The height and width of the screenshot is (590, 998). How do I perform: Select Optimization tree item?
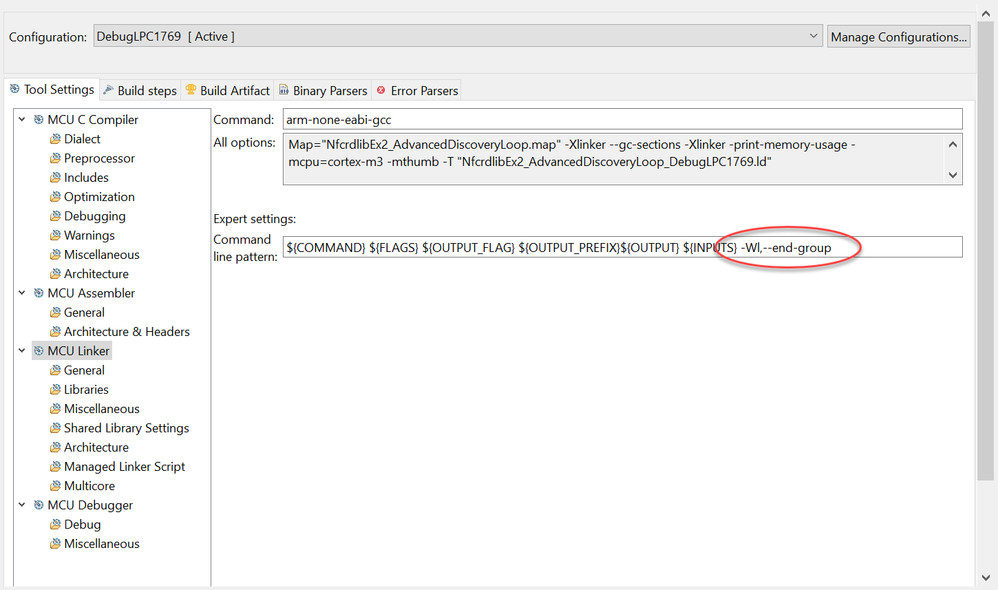click(x=99, y=197)
